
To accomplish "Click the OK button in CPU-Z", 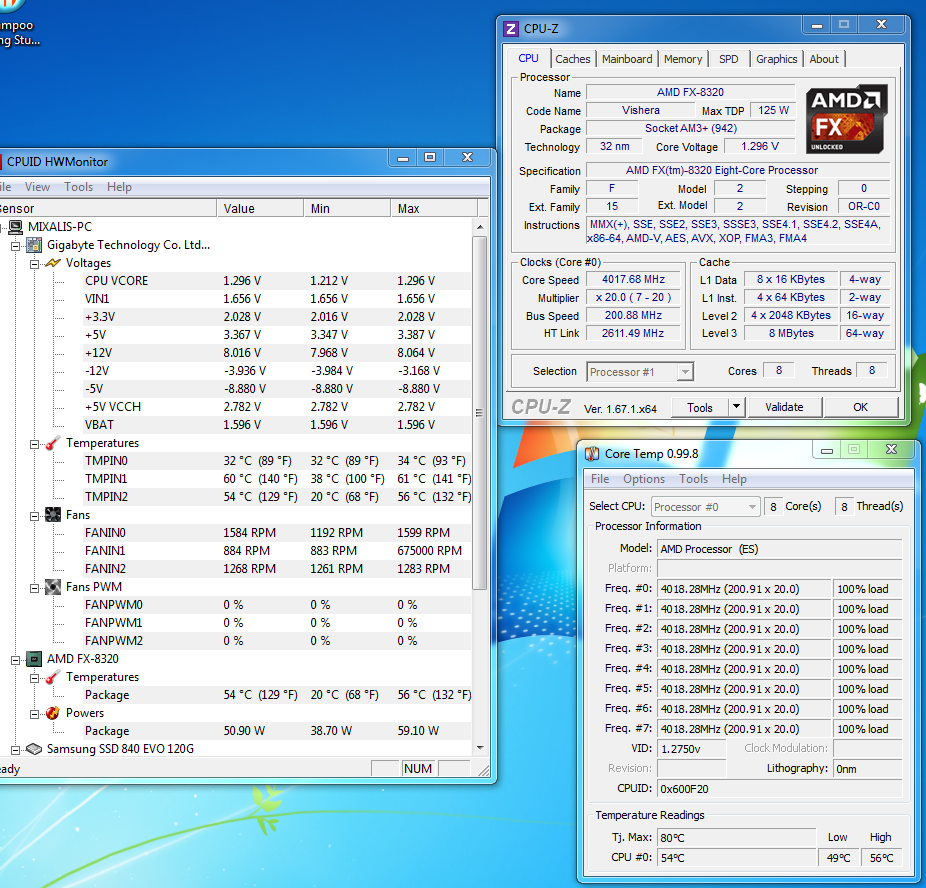I will (860, 407).
